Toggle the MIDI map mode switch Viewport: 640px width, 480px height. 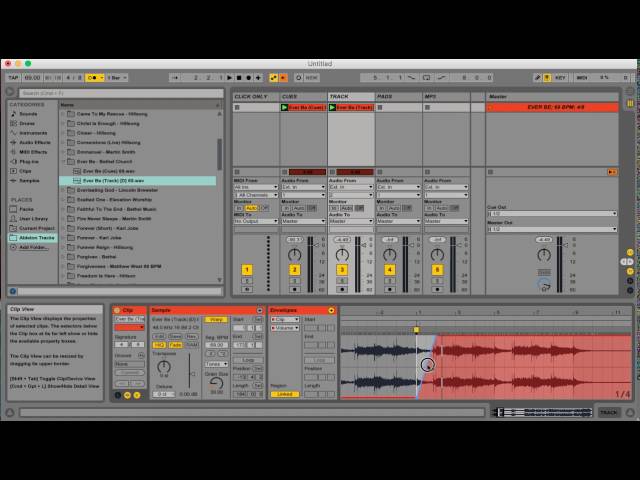(x=582, y=78)
